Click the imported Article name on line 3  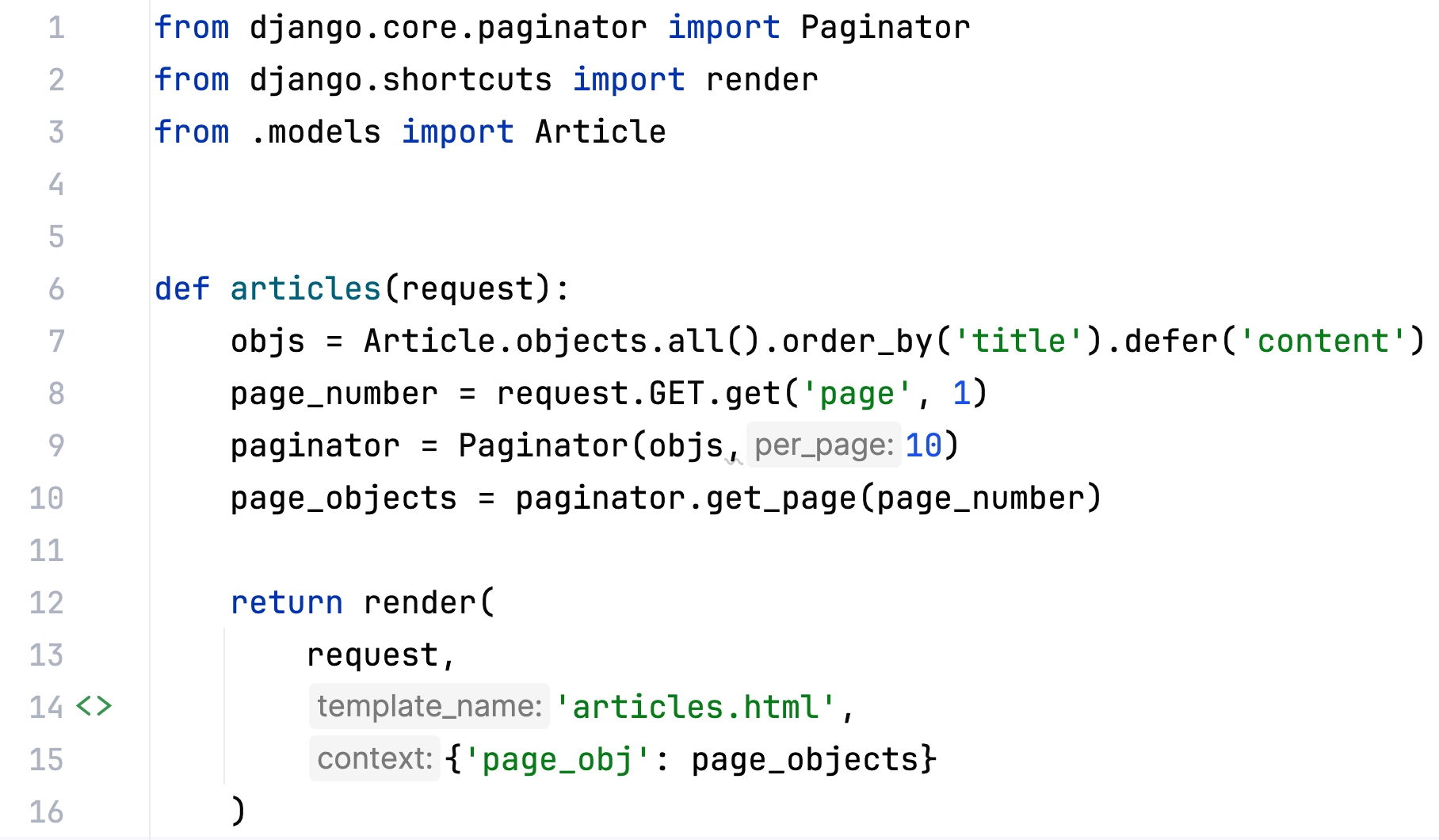600,132
